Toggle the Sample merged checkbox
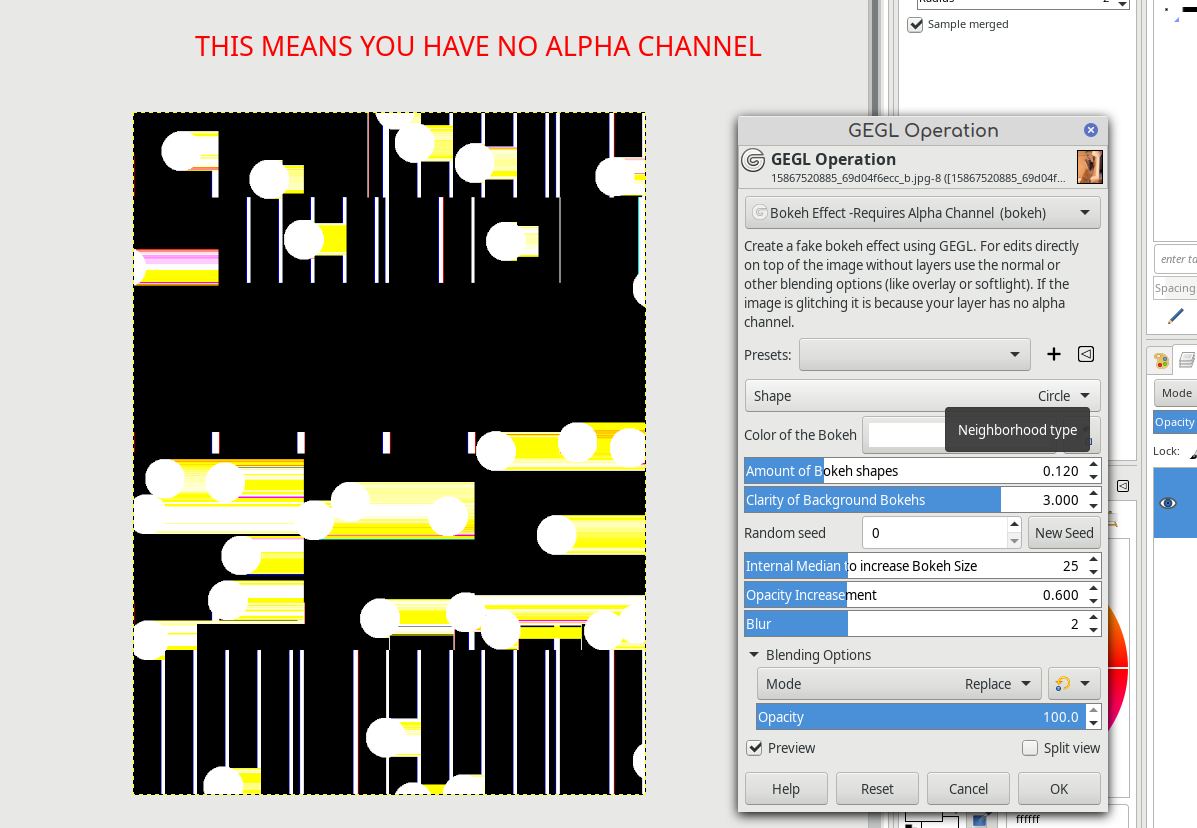 click(x=915, y=24)
